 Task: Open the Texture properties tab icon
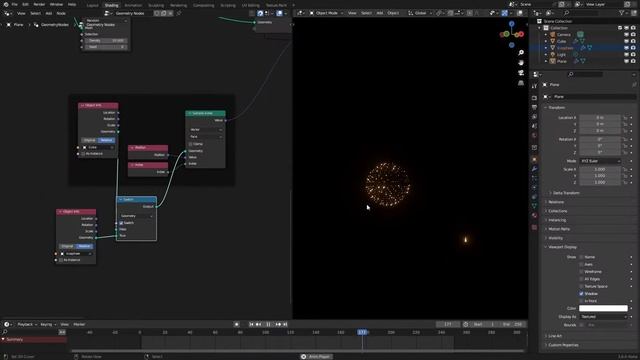(x=534, y=227)
